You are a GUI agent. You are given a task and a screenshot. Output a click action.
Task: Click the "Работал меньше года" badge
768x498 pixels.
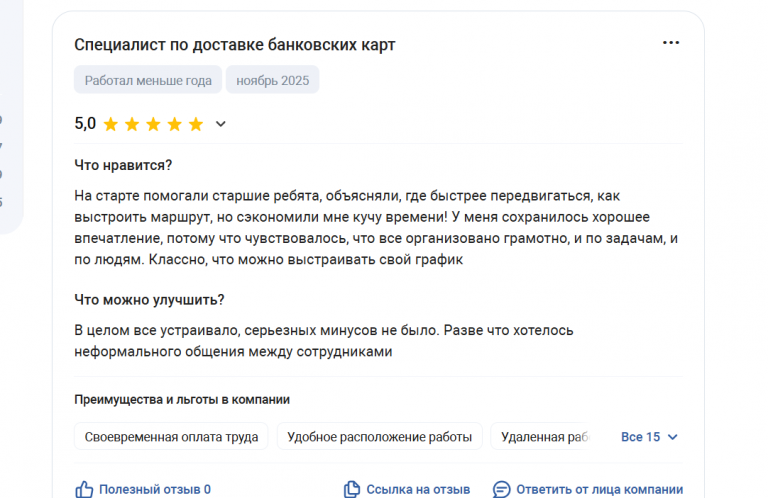click(x=148, y=80)
